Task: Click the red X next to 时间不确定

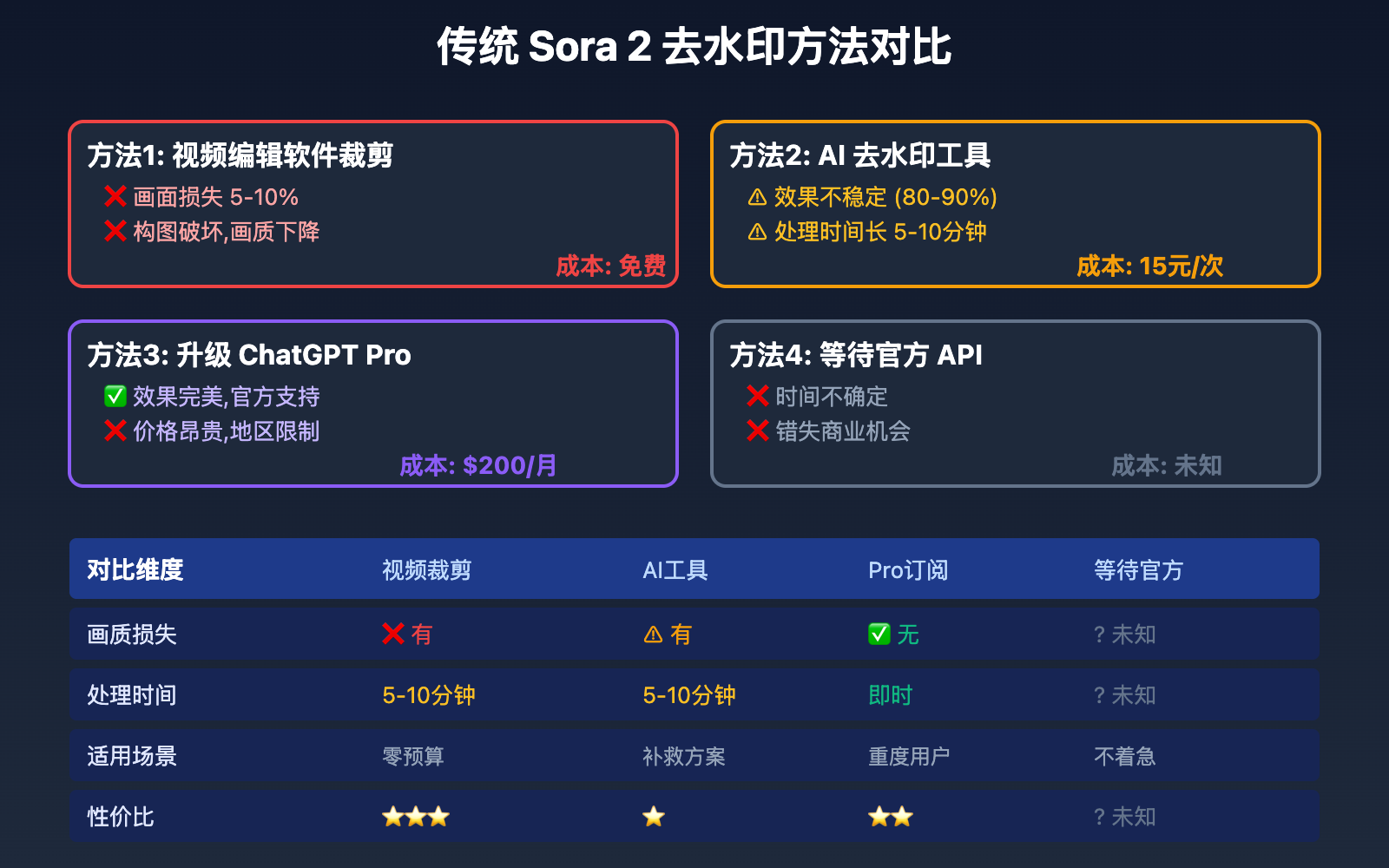Action: tap(758, 397)
